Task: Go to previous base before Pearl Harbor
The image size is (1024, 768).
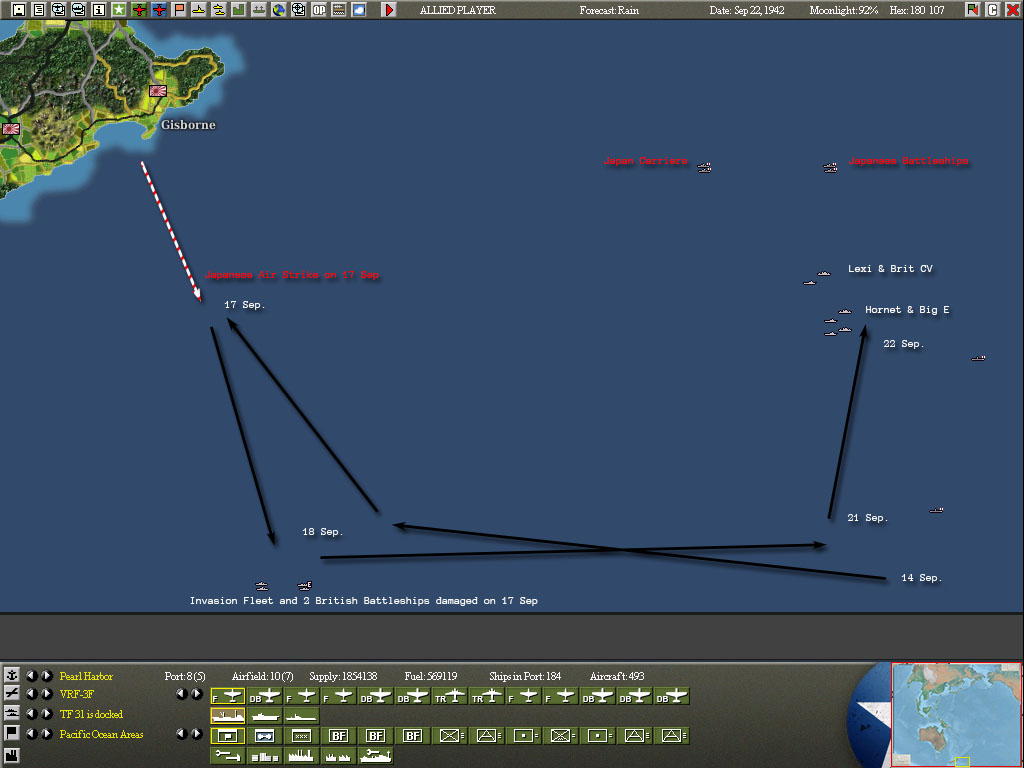Action: pos(31,675)
